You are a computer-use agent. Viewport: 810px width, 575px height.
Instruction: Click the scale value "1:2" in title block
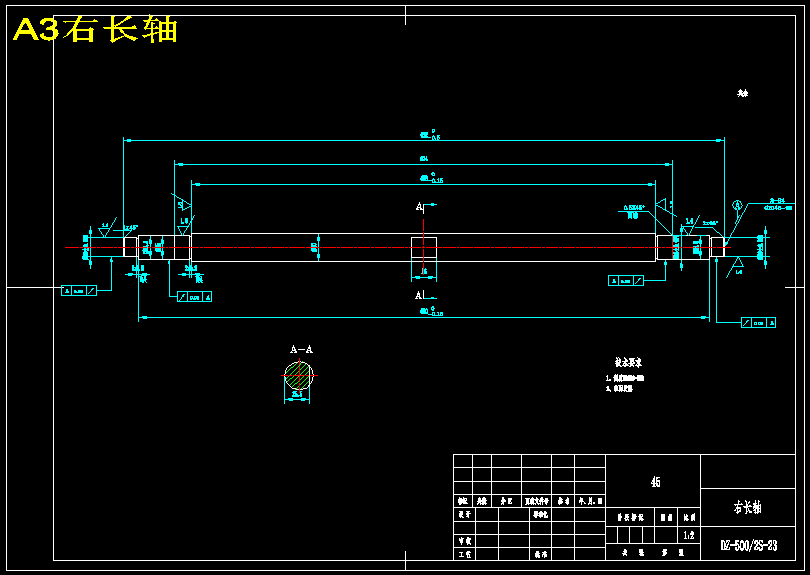(x=689, y=535)
